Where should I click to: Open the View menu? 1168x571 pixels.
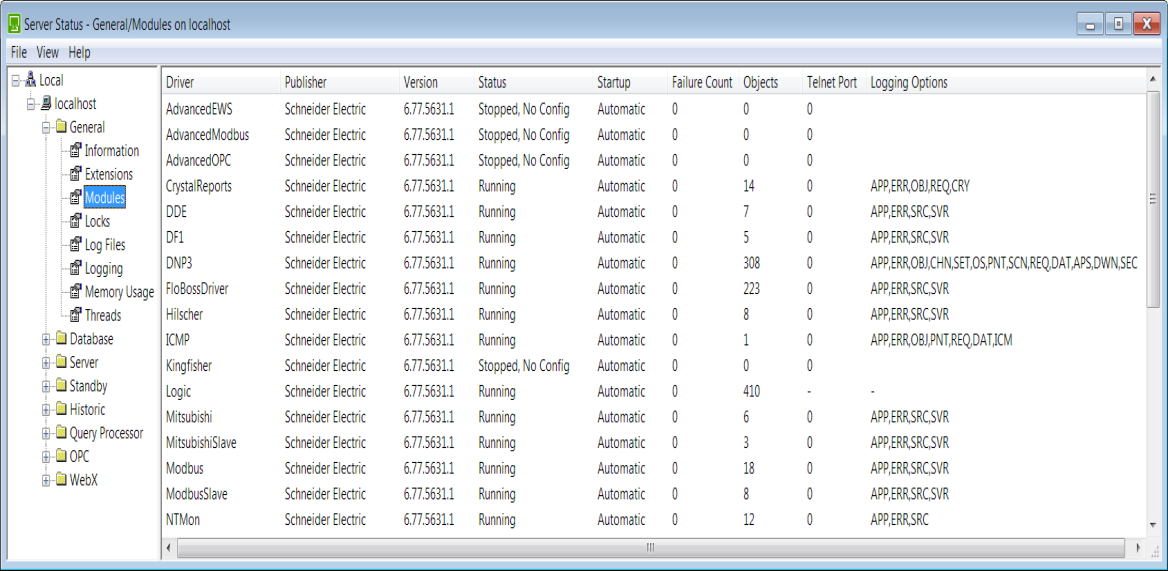point(48,53)
